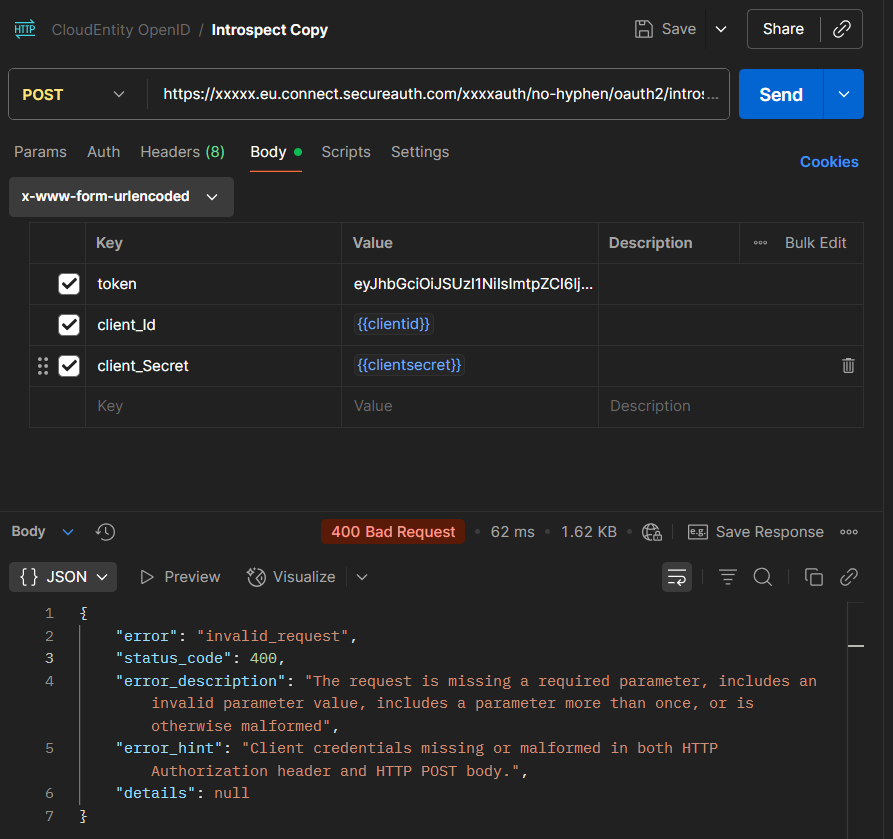
Task: Click Bulk Edit
Action: (x=815, y=243)
